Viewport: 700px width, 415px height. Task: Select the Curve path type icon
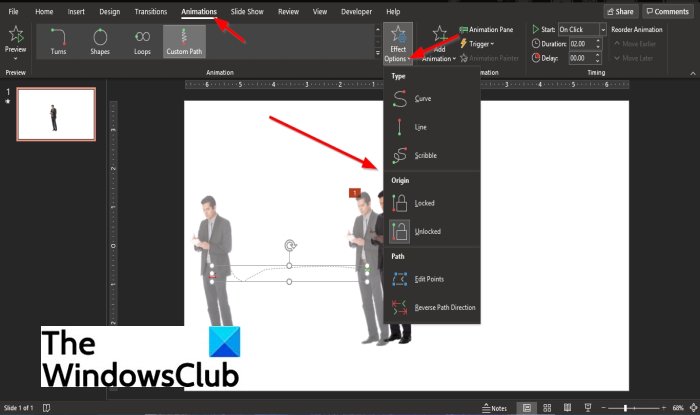coord(400,99)
